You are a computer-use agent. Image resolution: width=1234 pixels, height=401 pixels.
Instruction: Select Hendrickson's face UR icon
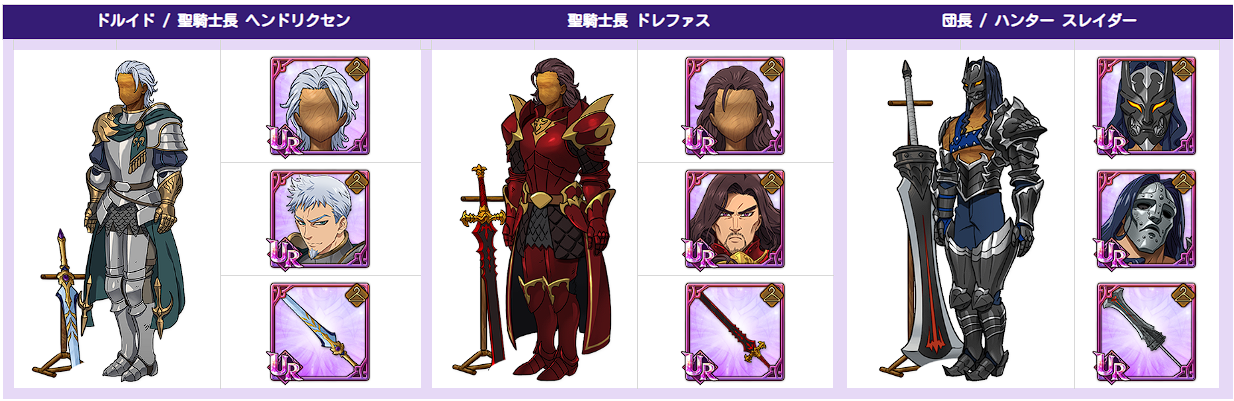(x=320, y=219)
